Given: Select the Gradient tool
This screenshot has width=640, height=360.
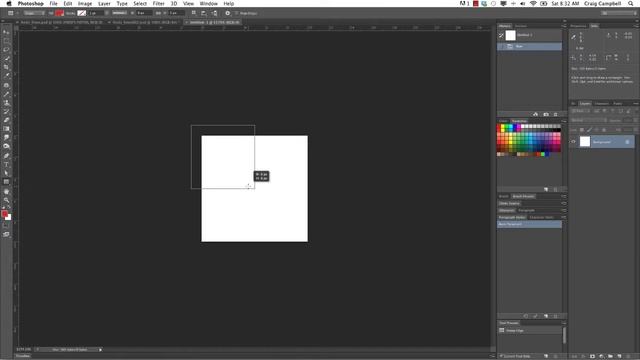Looking at the screenshot, I should coord(6,129).
